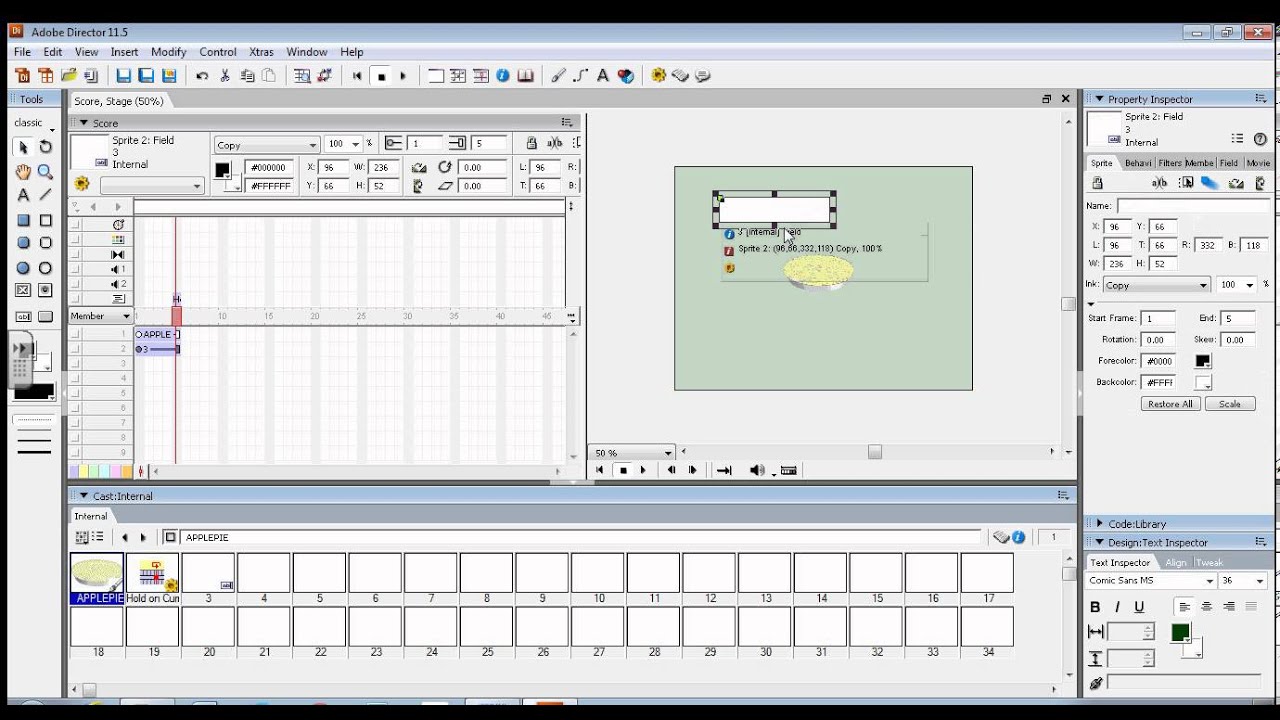Select the Magnifying Glass tool
1280x720 pixels.
(45, 172)
